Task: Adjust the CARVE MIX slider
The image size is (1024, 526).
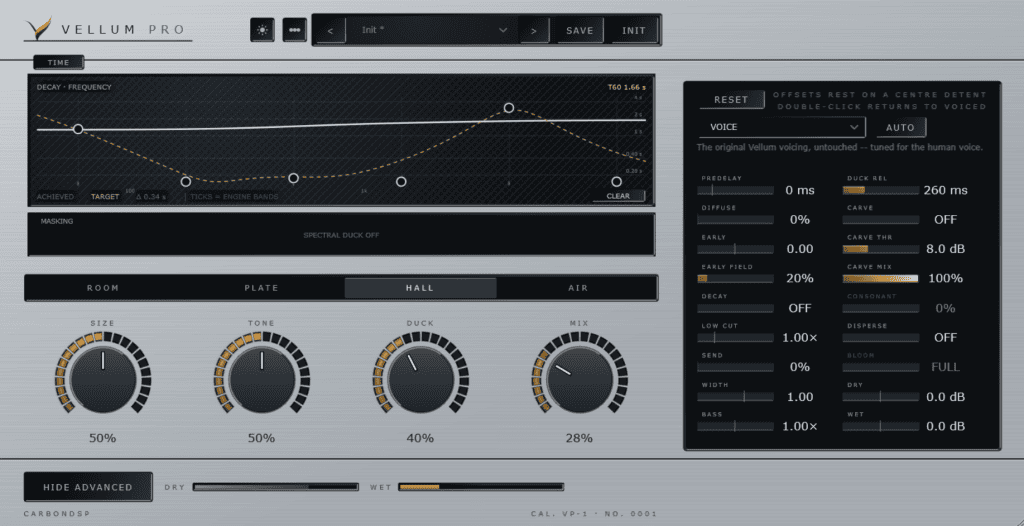Action: point(880,278)
